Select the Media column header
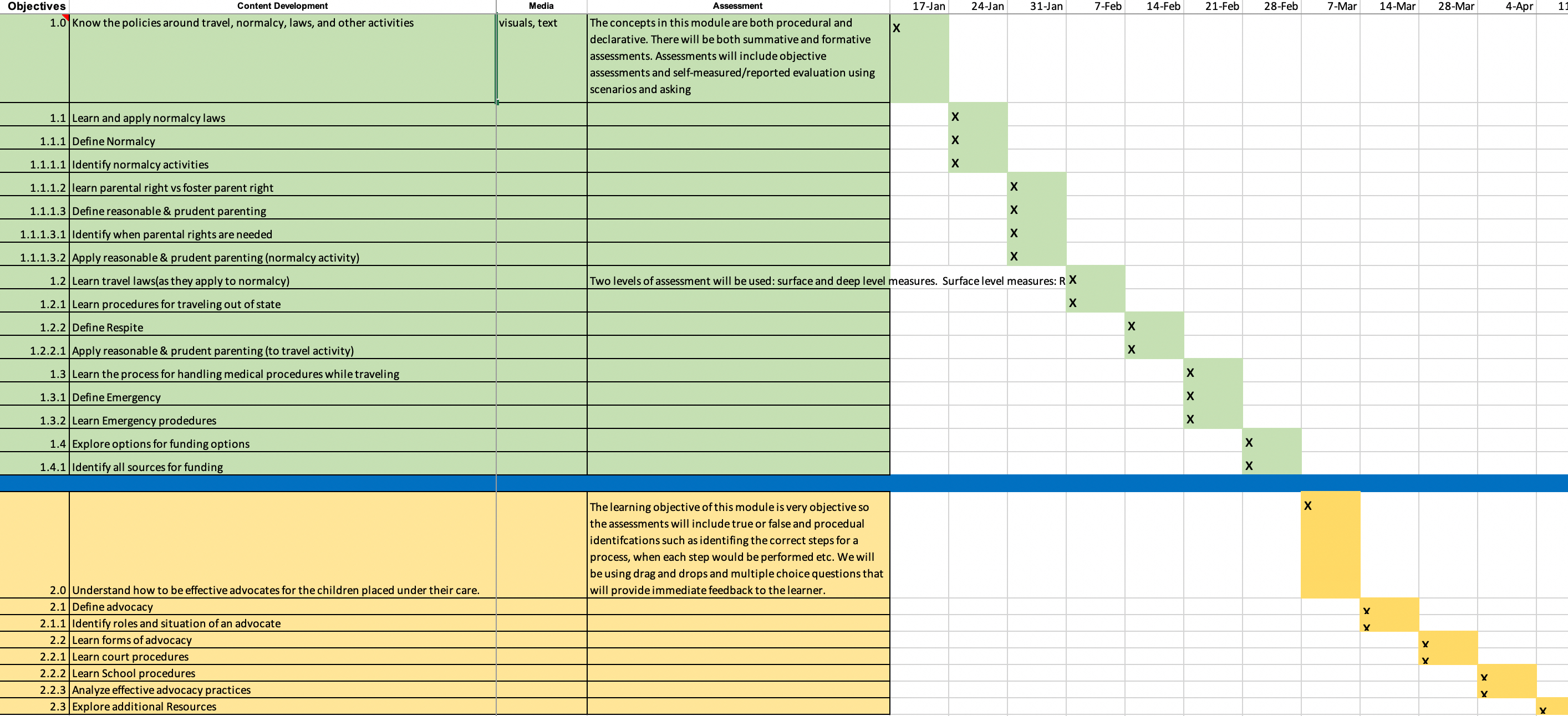 541,6
